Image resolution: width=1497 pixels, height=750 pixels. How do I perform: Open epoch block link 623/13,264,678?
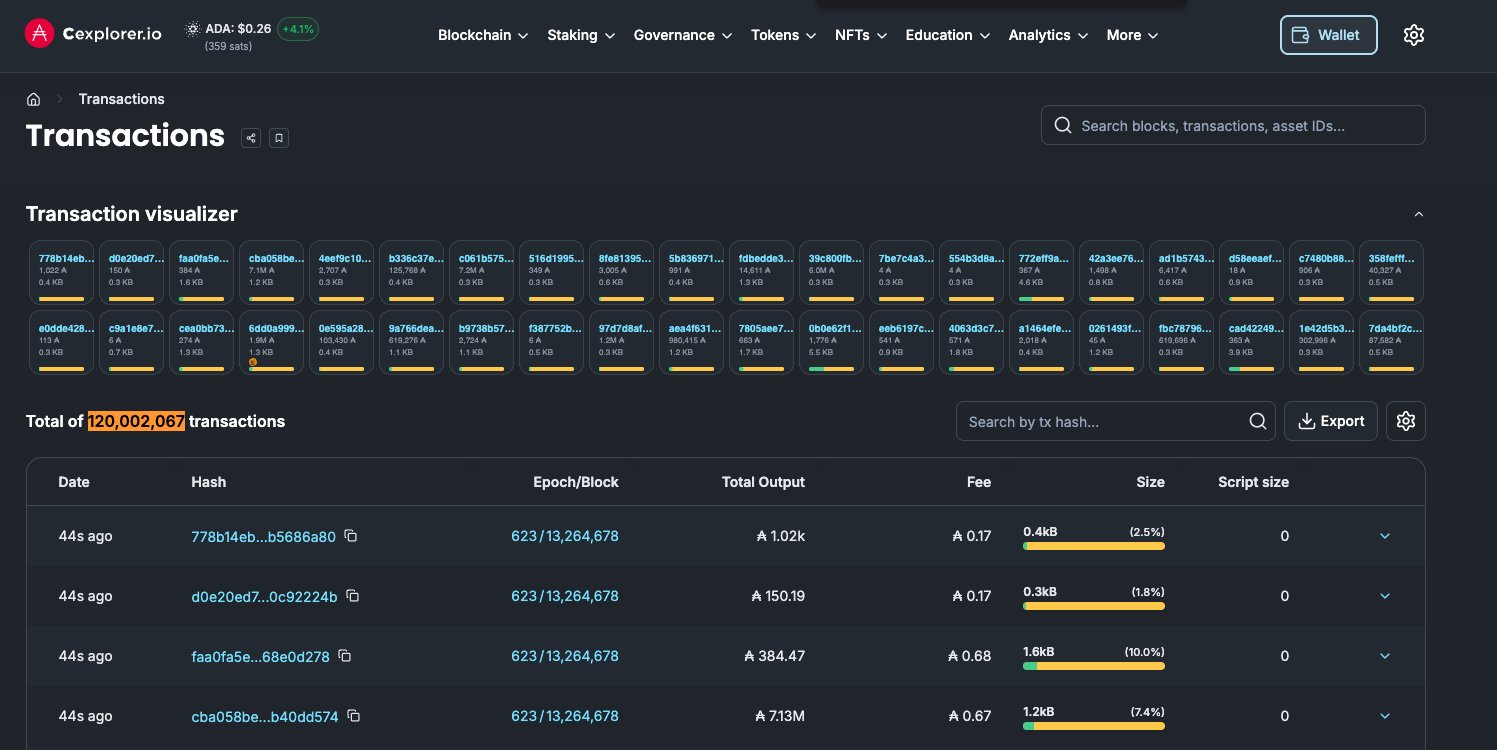pos(564,536)
